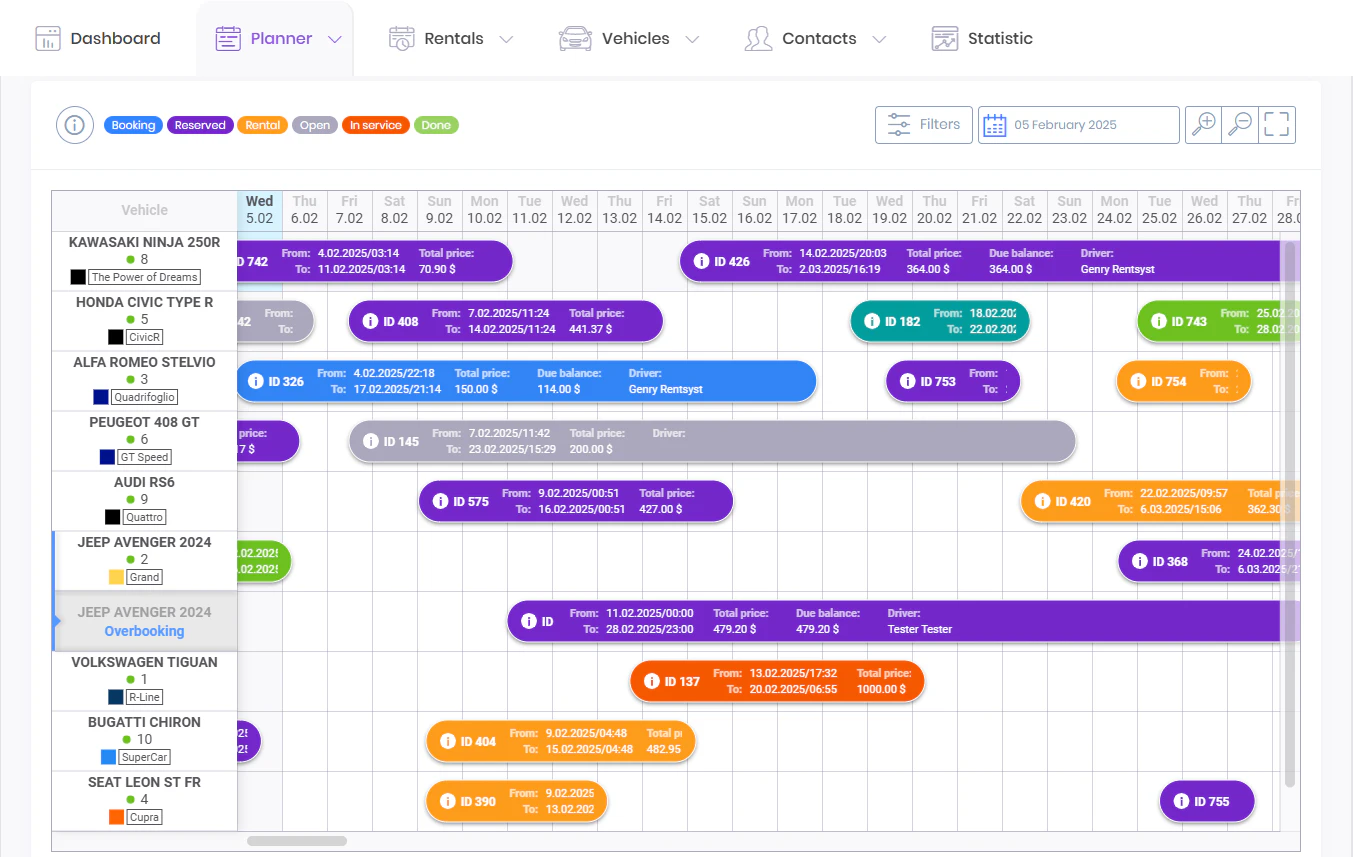Viewport: 1353px width, 857px height.
Task: Click the Overbooking link under Jeep Avenger 2024
Action: (144, 629)
